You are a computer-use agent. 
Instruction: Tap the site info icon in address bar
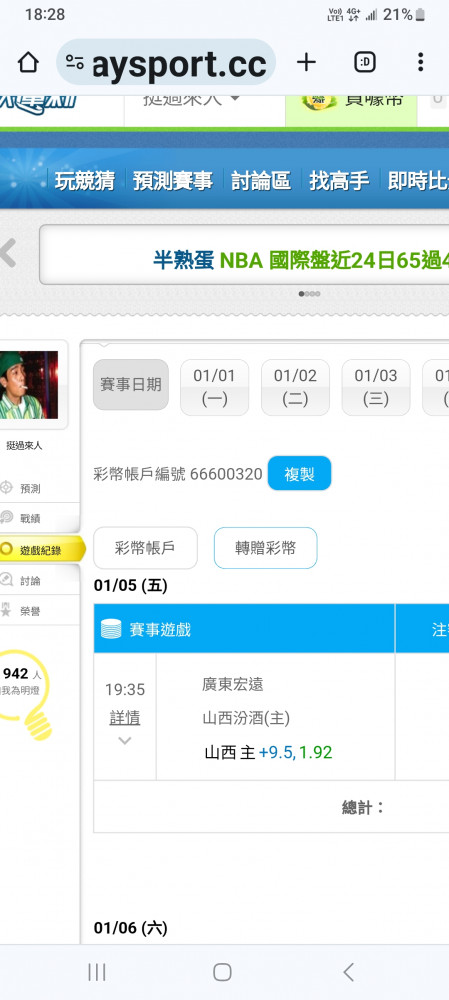click(75, 62)
